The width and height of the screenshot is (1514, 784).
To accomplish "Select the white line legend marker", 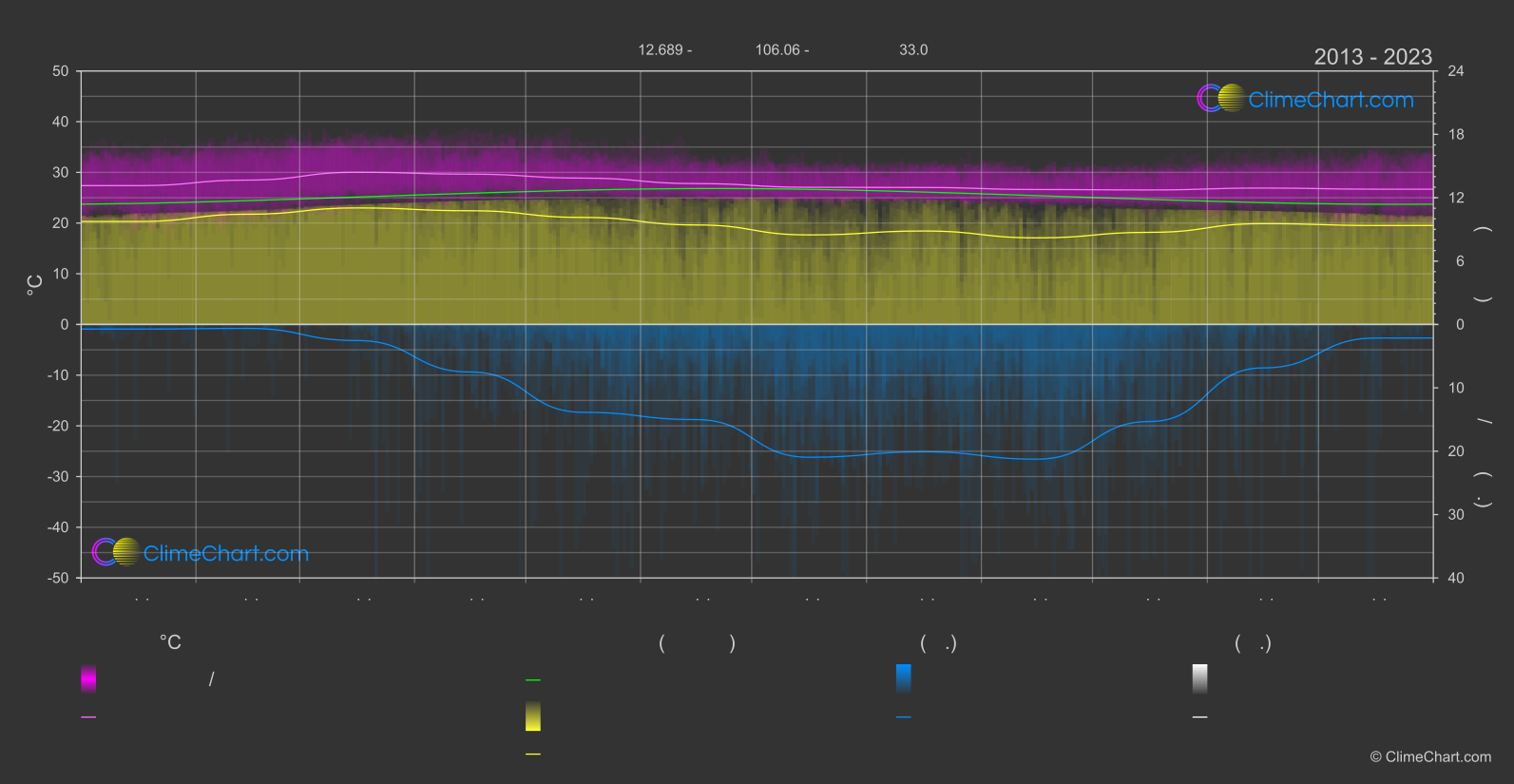I will (x=1200, y=717).
